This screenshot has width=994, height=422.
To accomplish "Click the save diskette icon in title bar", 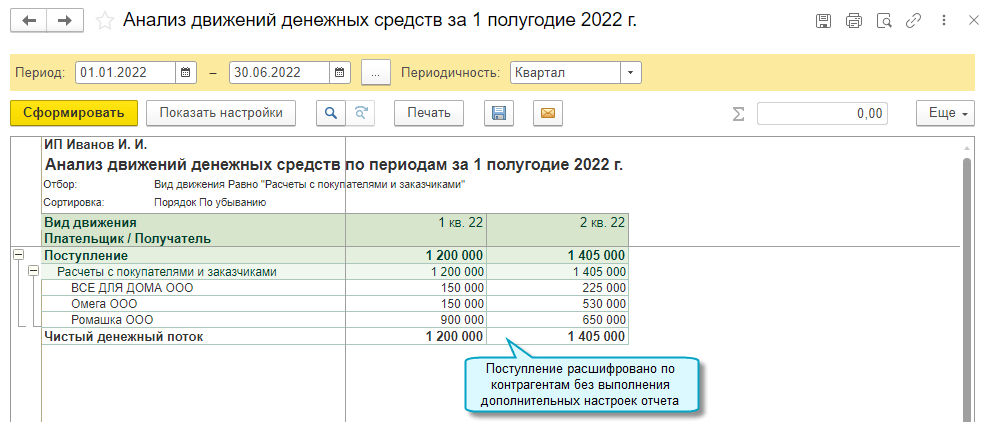I will [823, 21].
